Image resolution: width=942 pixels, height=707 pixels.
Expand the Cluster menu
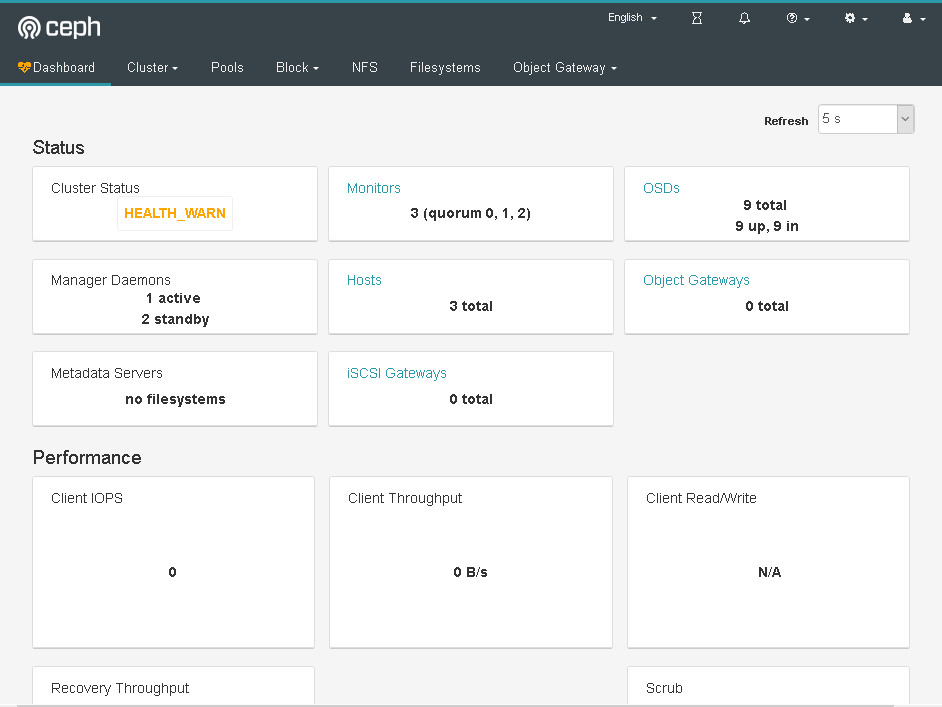coord(153,67)
